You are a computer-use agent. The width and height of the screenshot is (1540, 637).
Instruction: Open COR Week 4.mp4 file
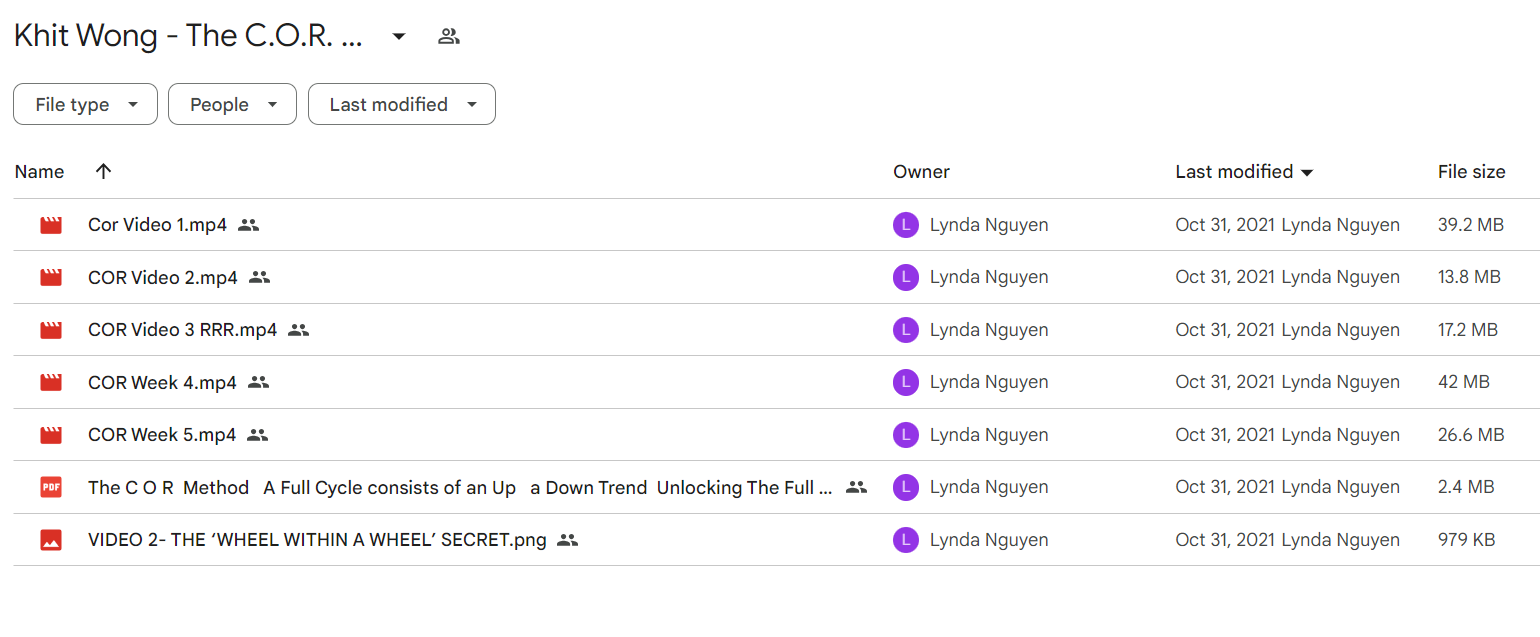162,382
